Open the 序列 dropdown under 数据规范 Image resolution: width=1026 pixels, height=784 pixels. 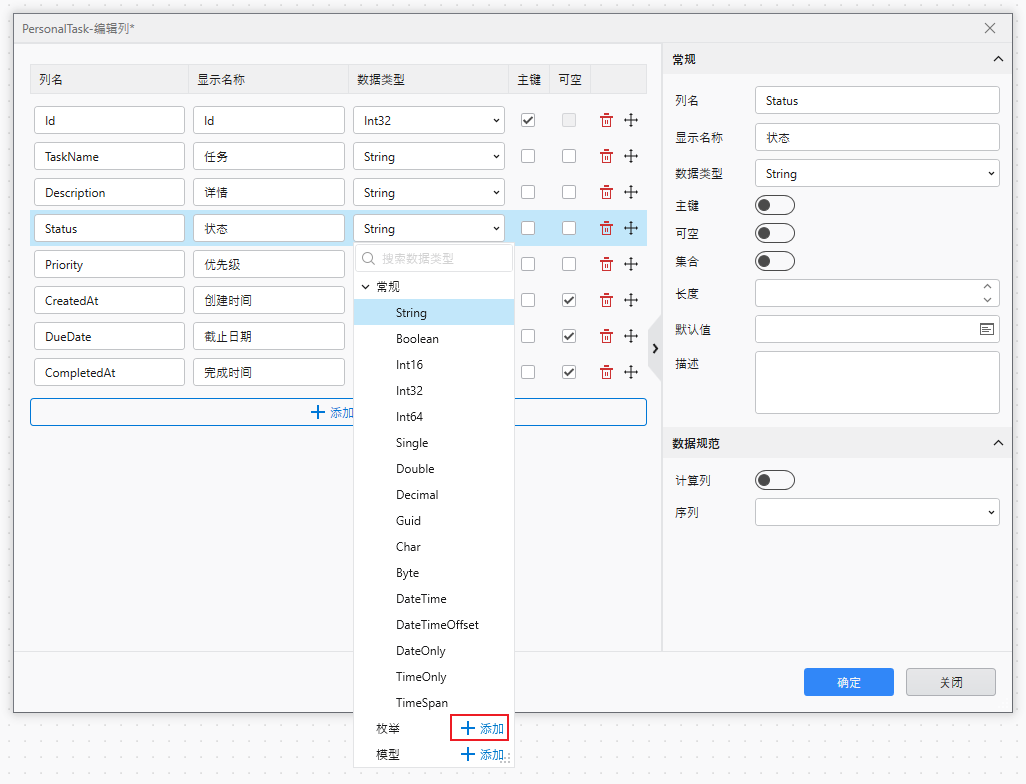[x=877, y=511]
